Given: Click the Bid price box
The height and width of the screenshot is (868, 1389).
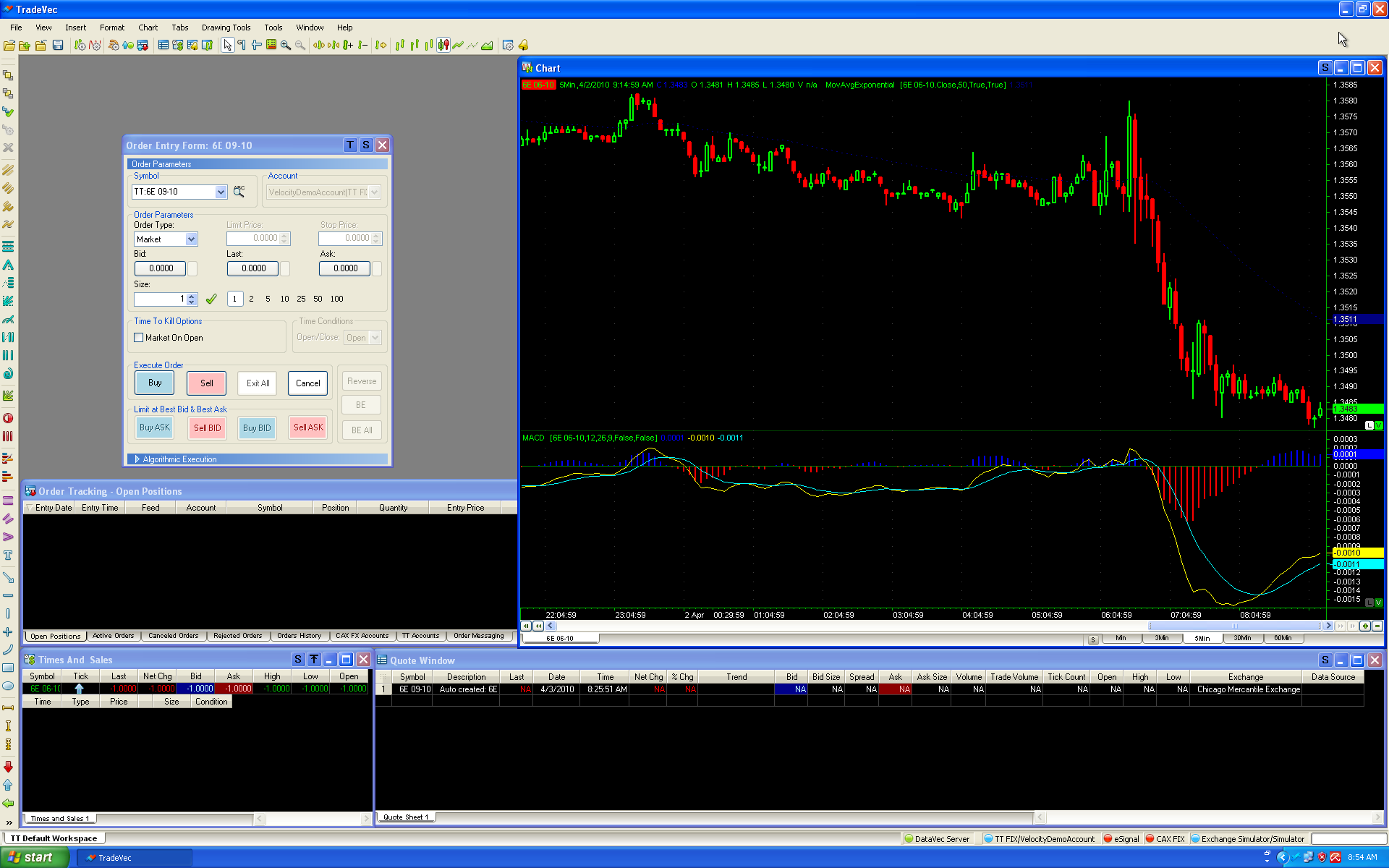Looking at the screenshot, I should click(161, 268).
